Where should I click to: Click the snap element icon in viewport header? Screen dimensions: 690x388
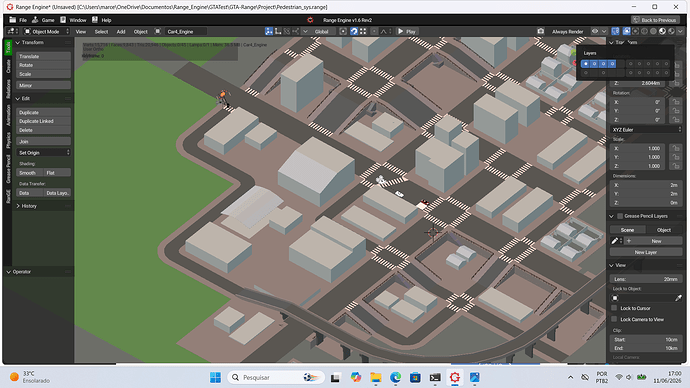(363, 31)
